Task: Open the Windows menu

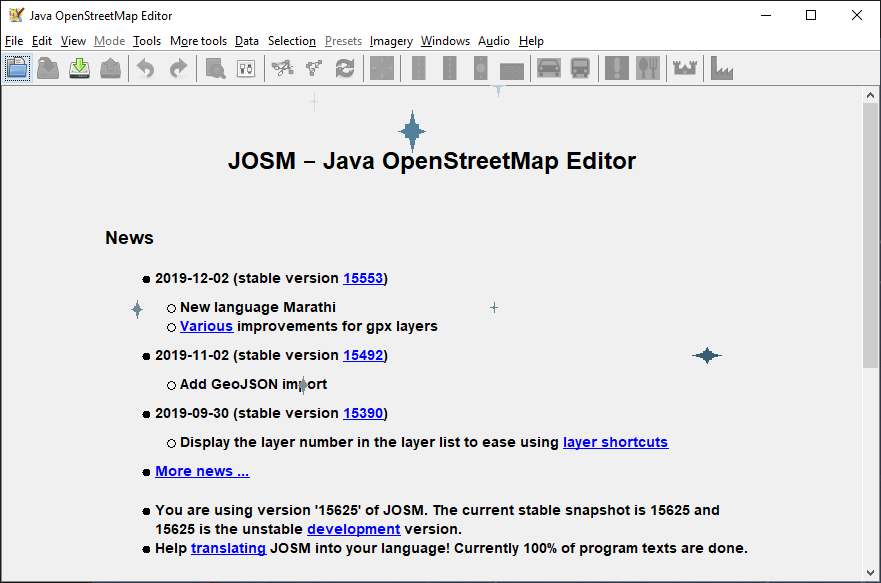Action: pyautogui.click(x=445, y=41)
